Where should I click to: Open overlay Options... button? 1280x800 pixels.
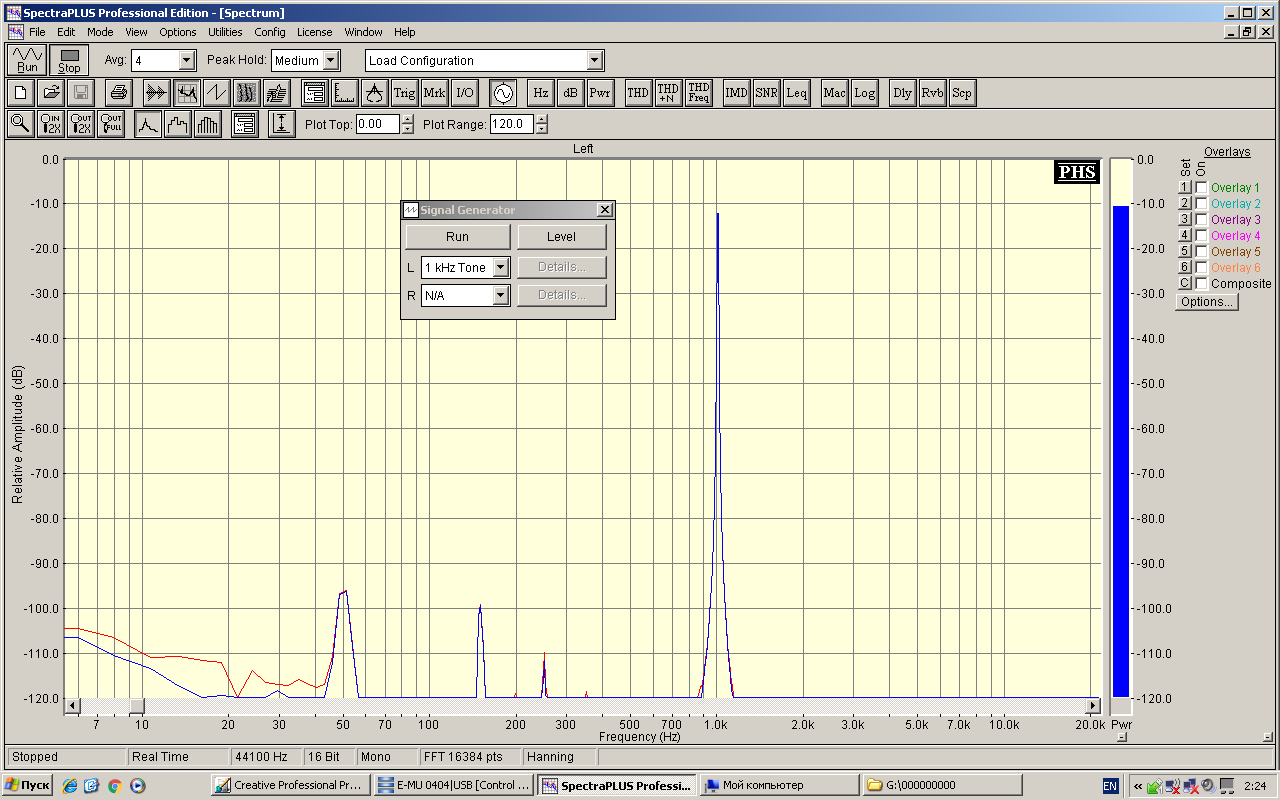1207,302
